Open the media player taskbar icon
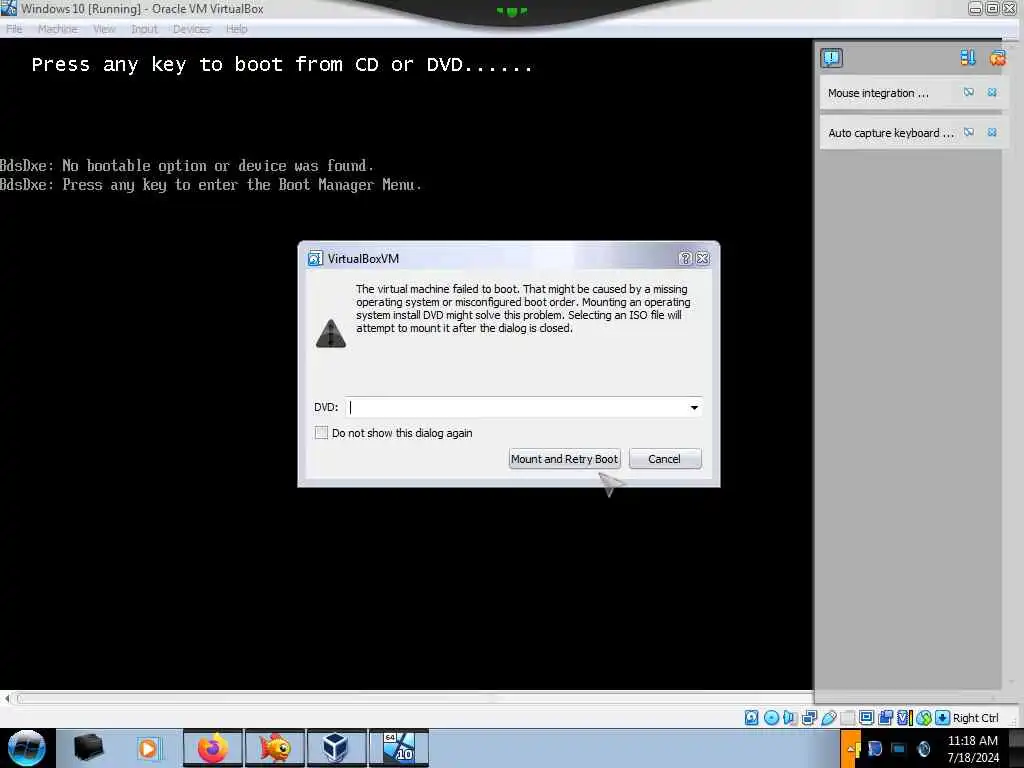 point(148,748)
